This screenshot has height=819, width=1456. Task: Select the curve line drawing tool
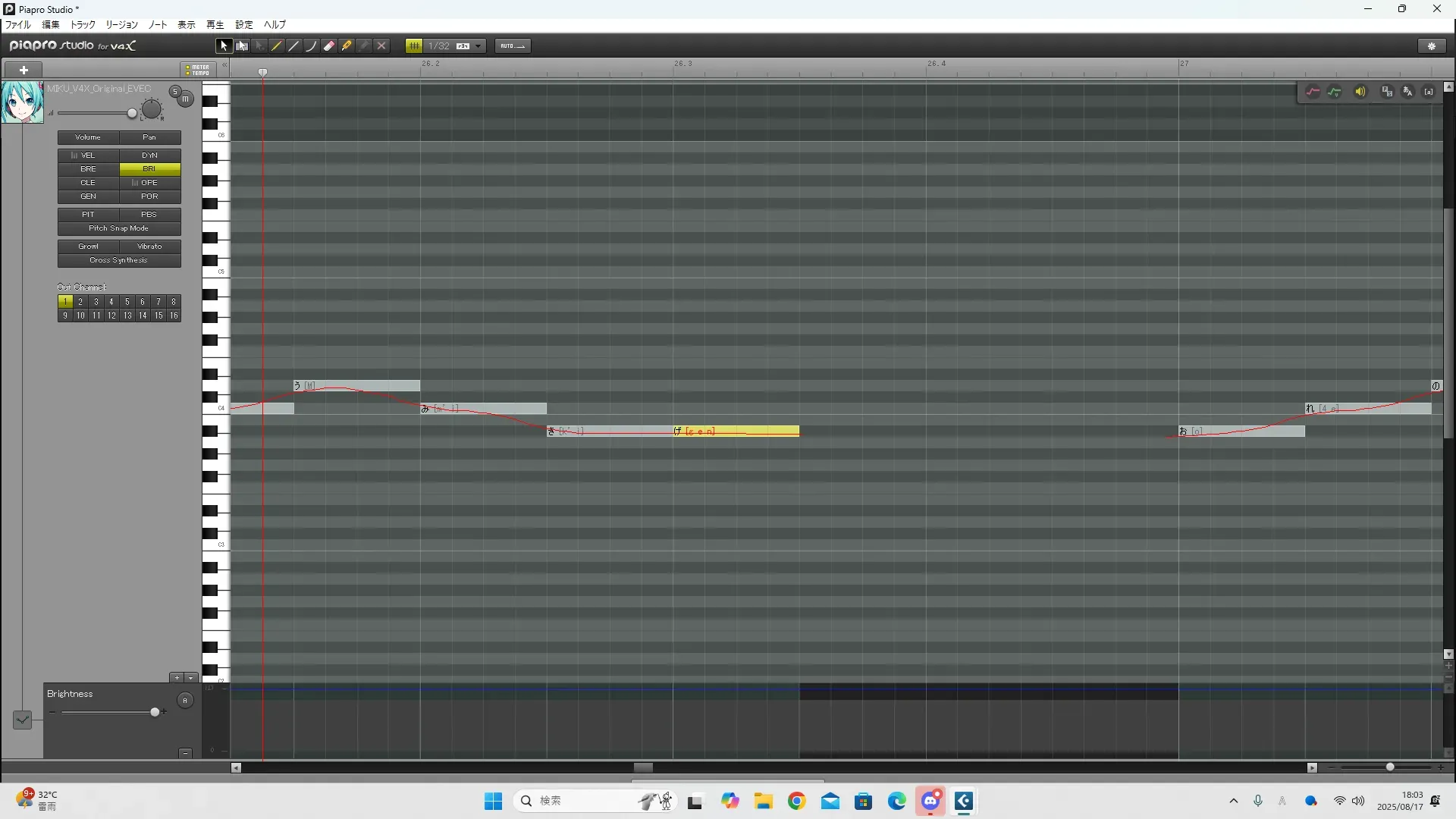tap(311, 46)
